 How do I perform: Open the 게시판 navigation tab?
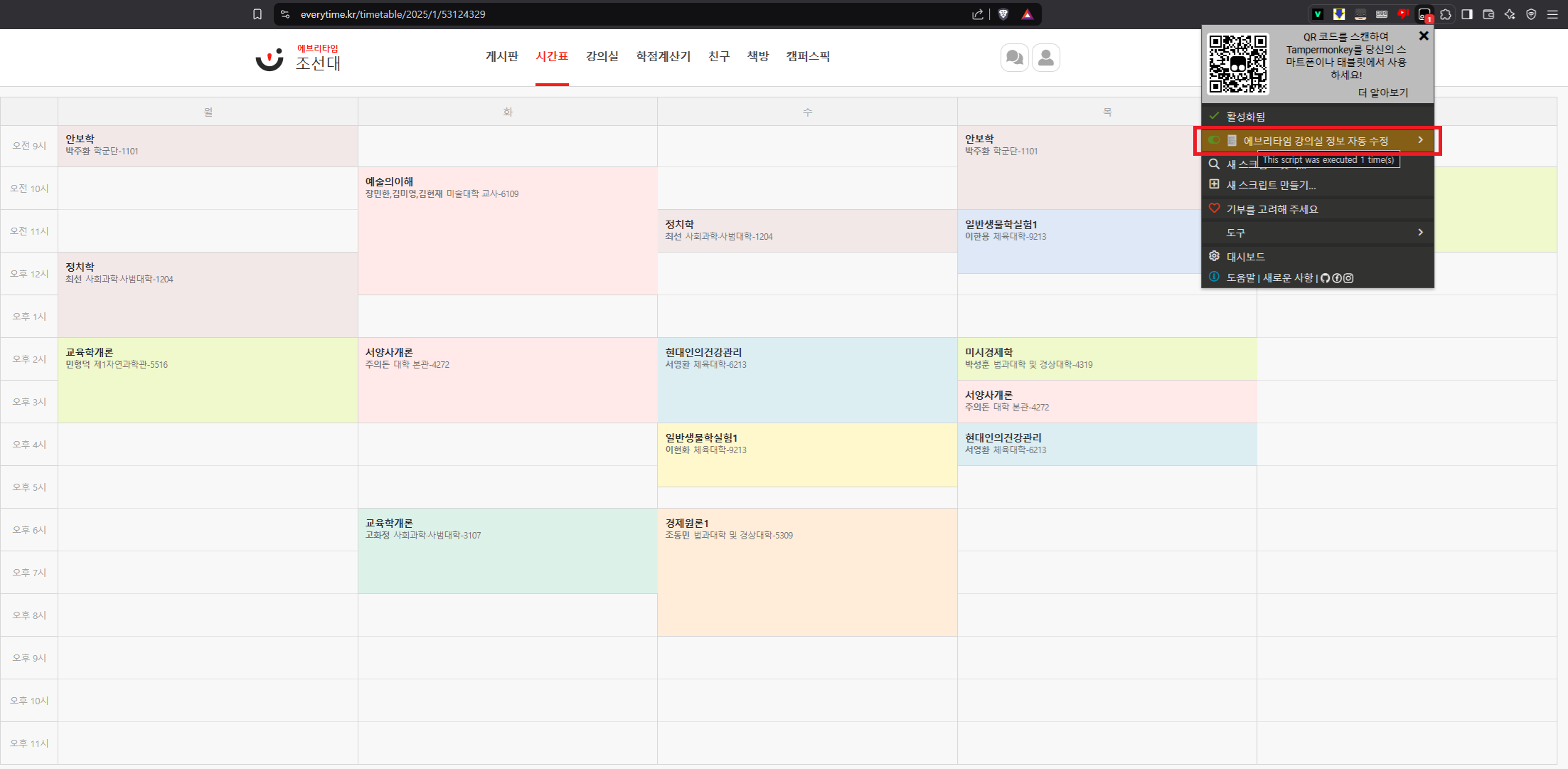pos(501,56)
